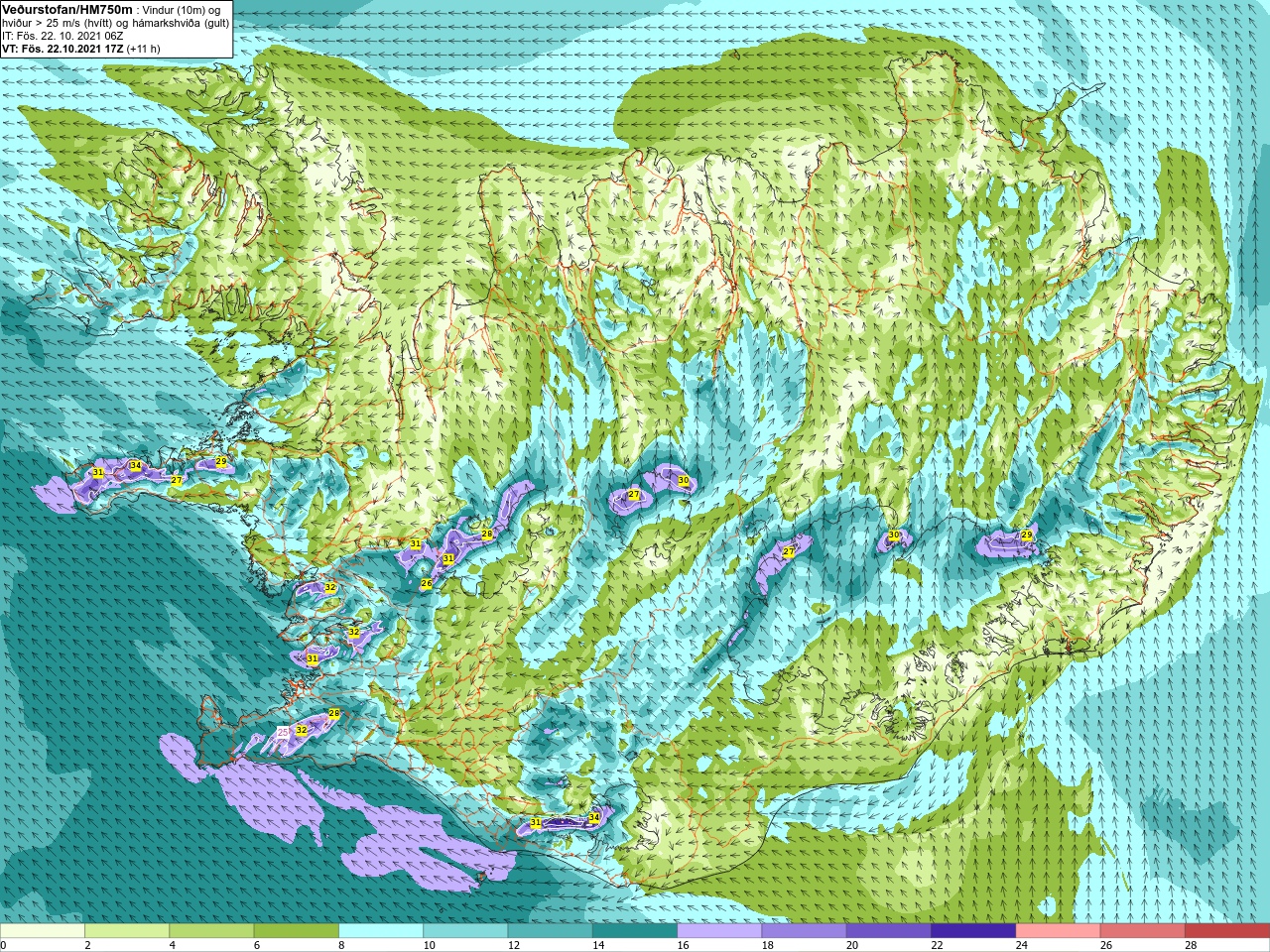Pick the 6–8 m/s olive green legend swatch

[x=297, y=931]
